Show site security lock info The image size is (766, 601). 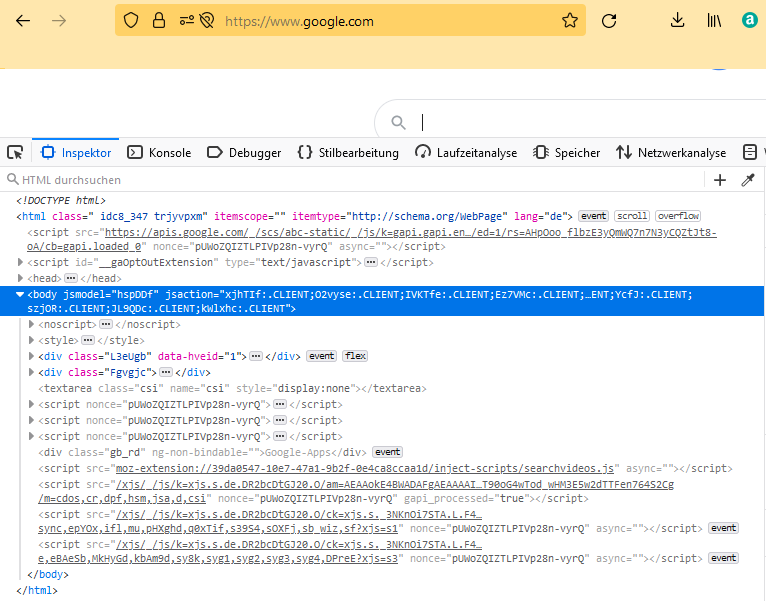159,21
